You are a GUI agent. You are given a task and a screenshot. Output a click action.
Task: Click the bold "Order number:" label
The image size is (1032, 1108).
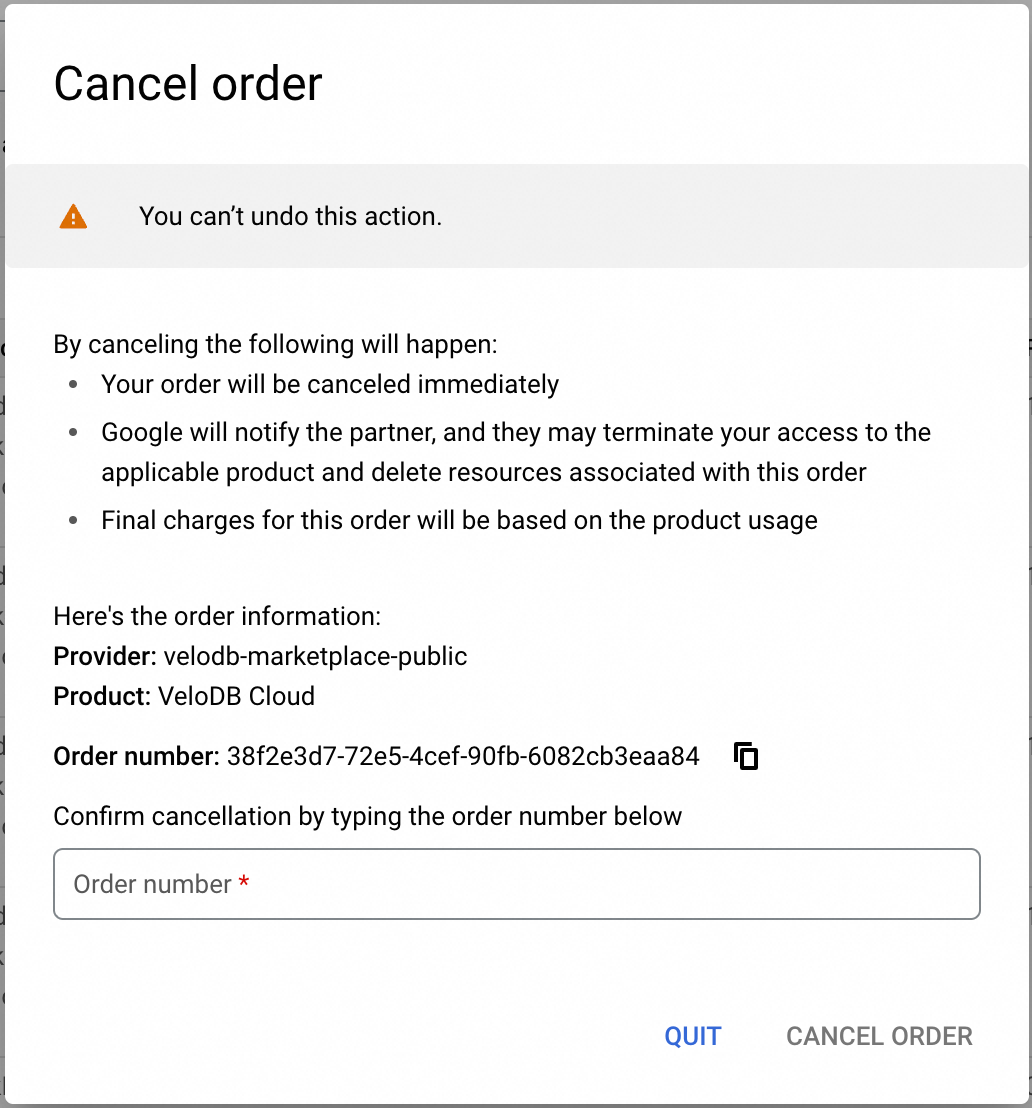(x=136, y=756)
